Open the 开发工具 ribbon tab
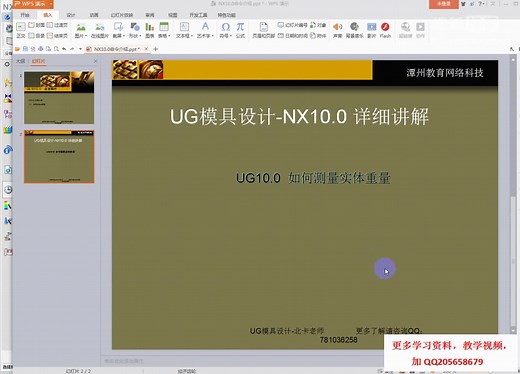This screenshot has height=374, width=520. (x=198, y=15)
